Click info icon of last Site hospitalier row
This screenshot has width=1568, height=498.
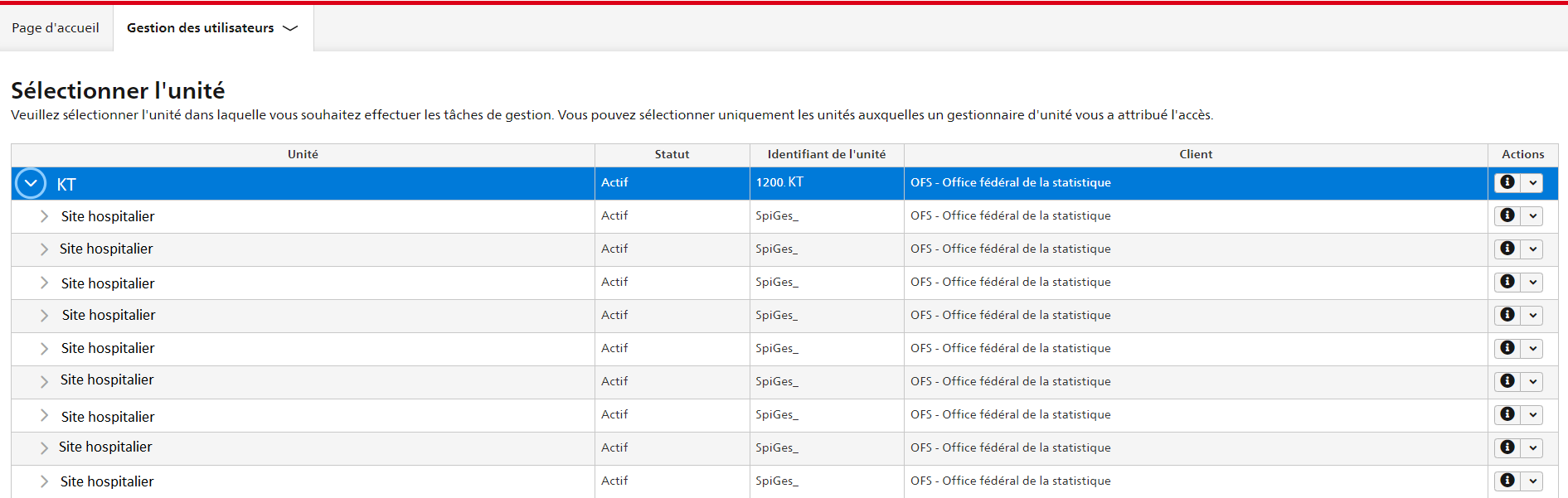pos(1507,481)
